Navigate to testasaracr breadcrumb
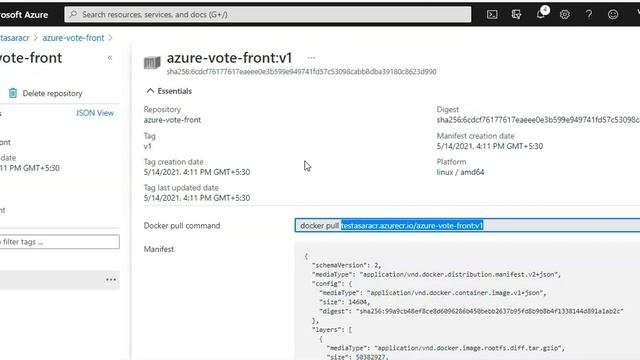Viewport: 640px width, 360px height. point(15,38)
